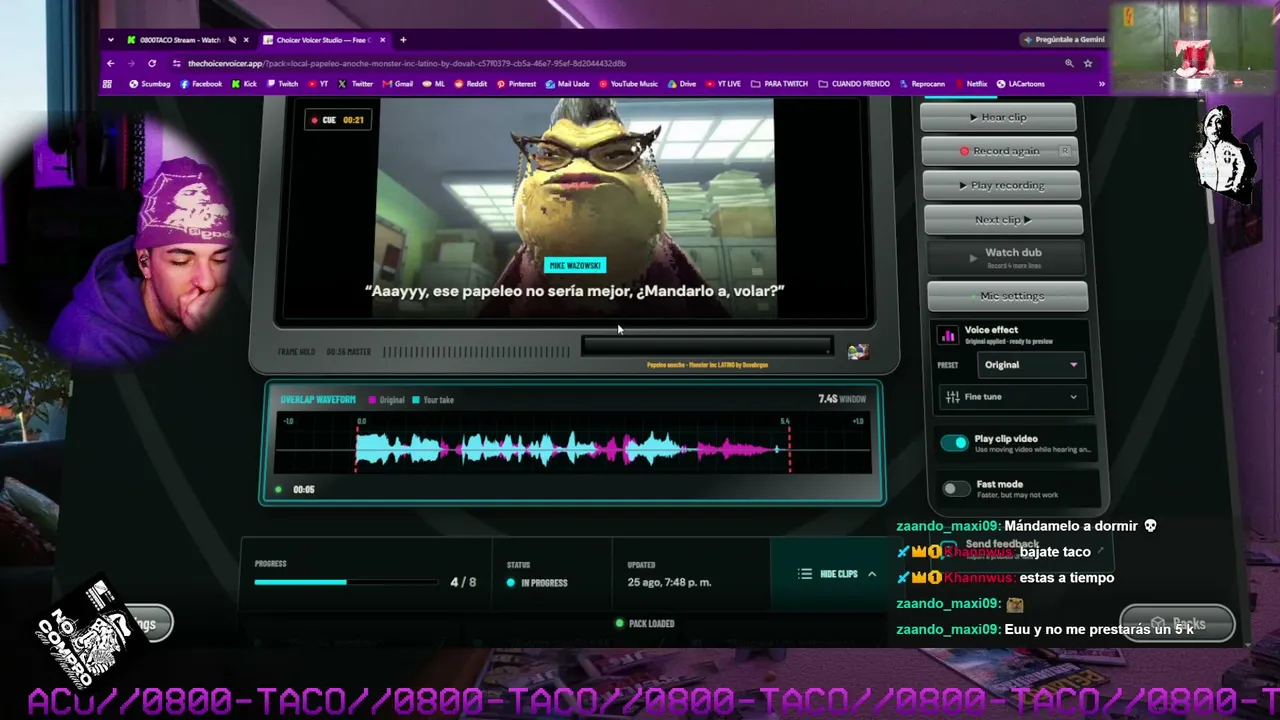This screenshot has height=720, width=1280.
Task: Click the Original legend in waveform header
Action: (387, 400)
